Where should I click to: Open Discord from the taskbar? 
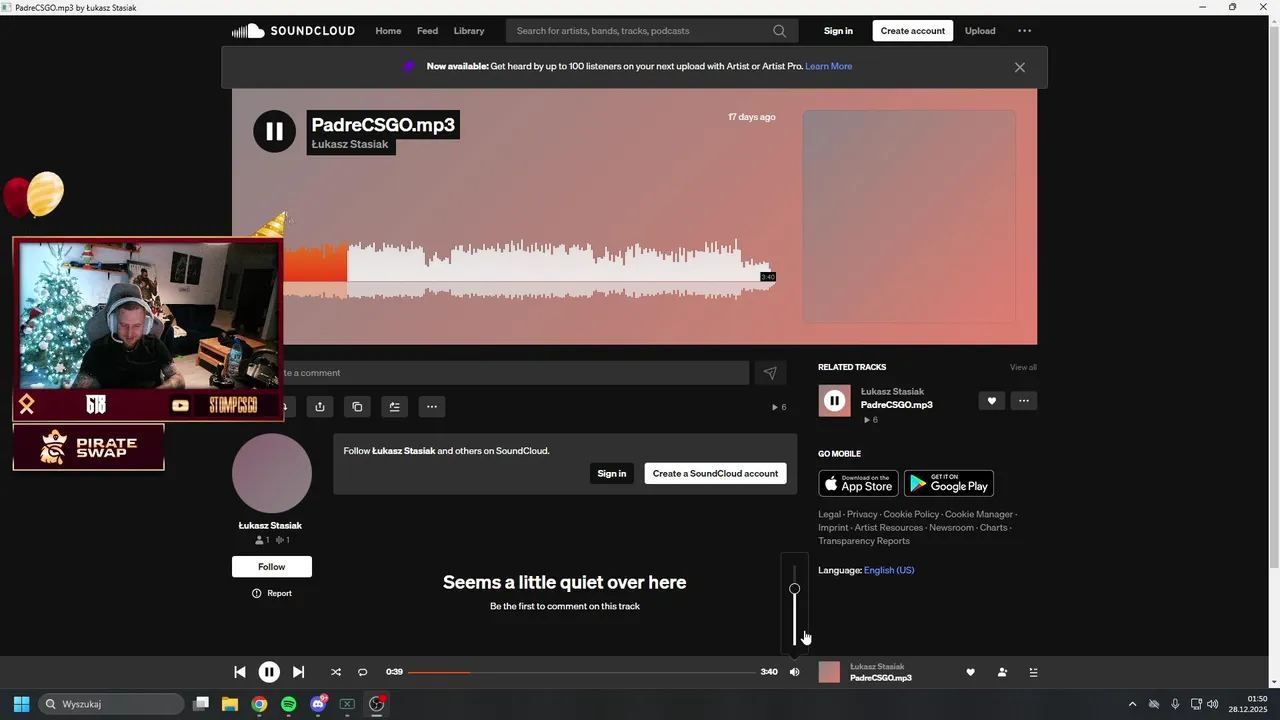click(318, 704)
